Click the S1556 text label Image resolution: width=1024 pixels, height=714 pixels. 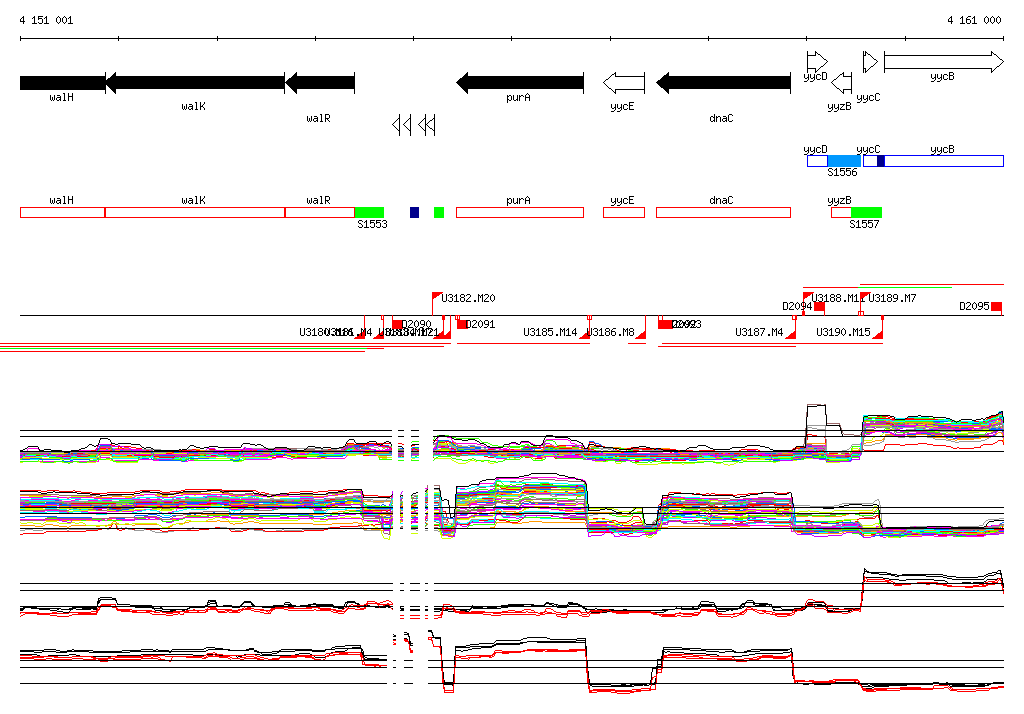842,172
